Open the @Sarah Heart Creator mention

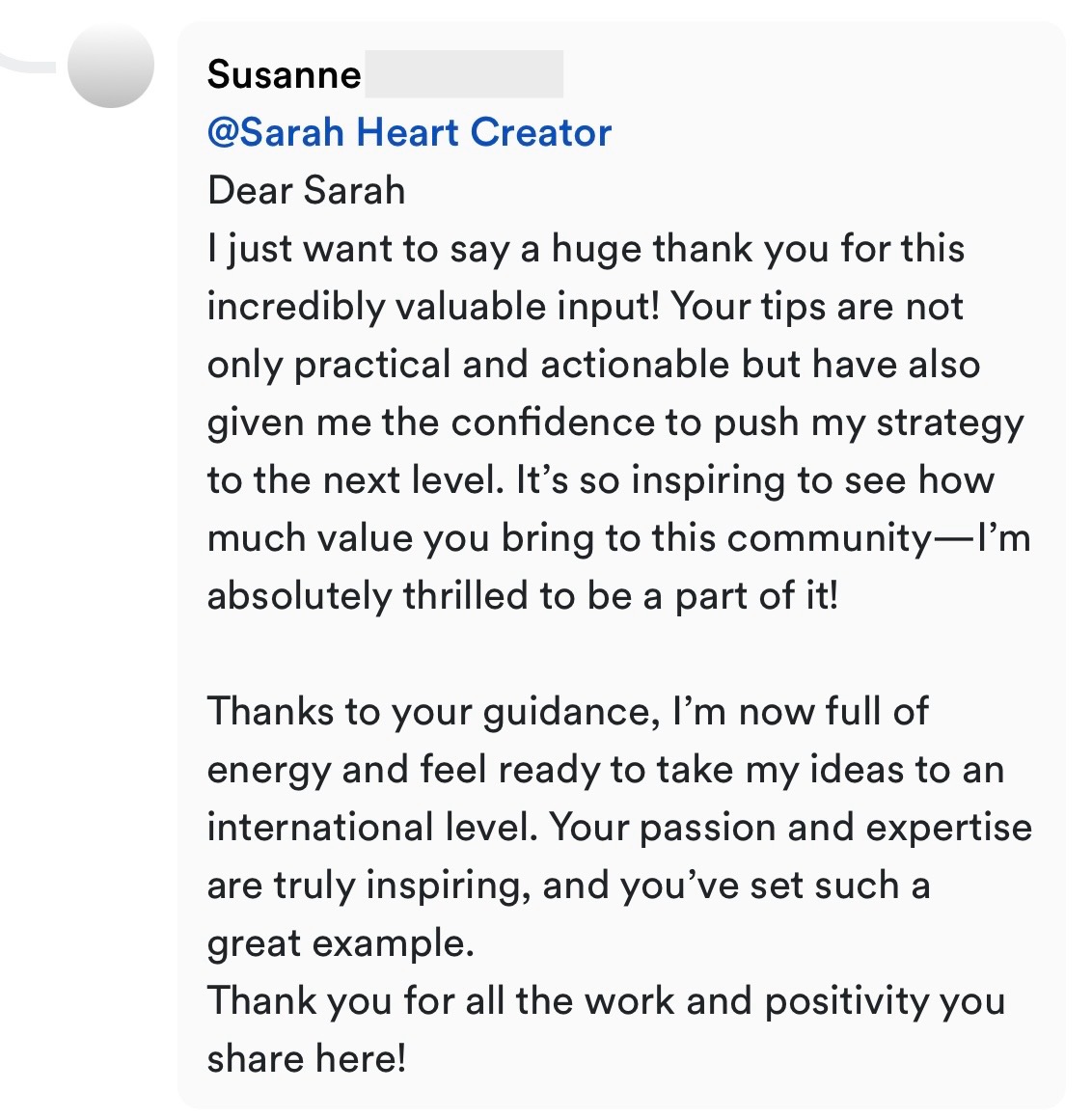[x=409, y=132]
